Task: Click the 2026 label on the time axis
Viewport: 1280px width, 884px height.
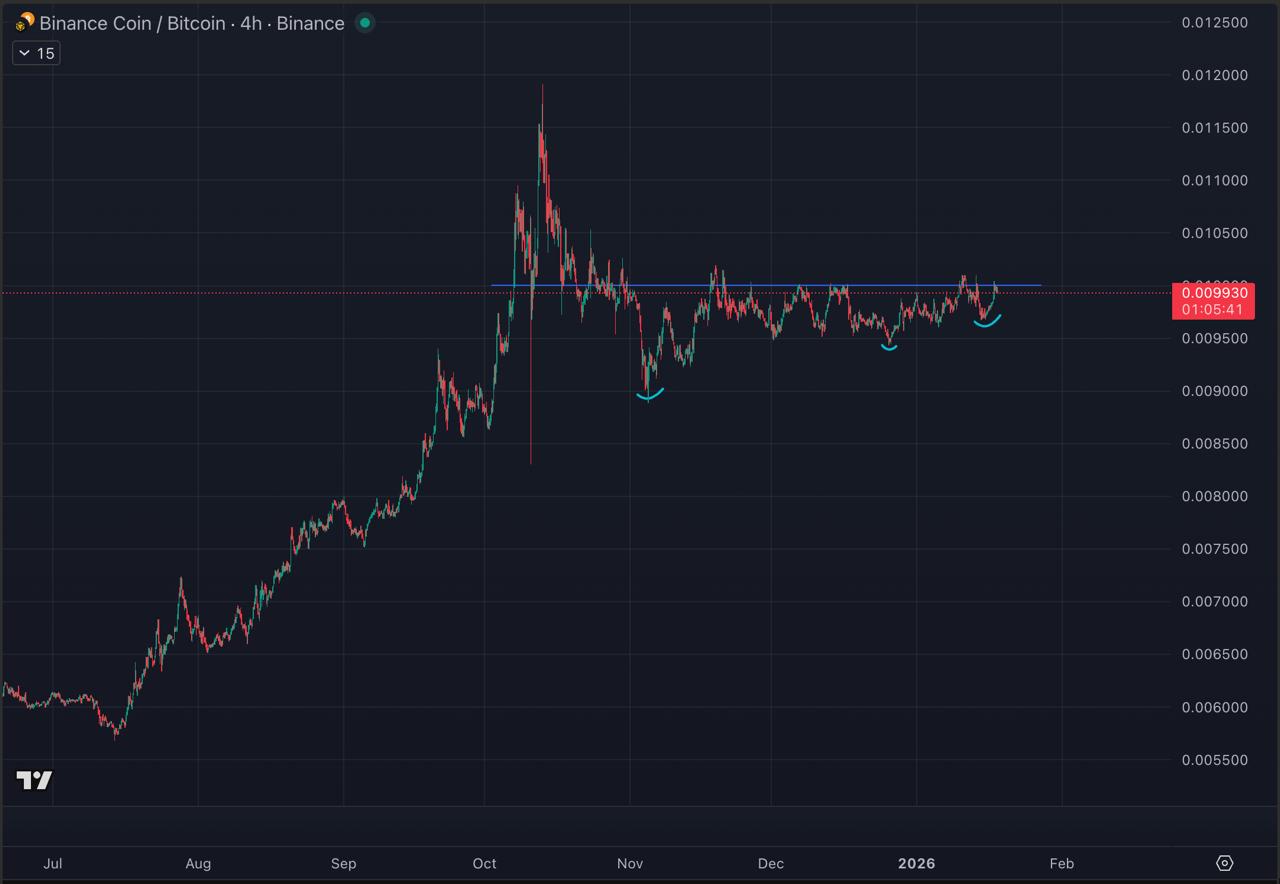Action: pyautogui.click(x=916, y=863)
